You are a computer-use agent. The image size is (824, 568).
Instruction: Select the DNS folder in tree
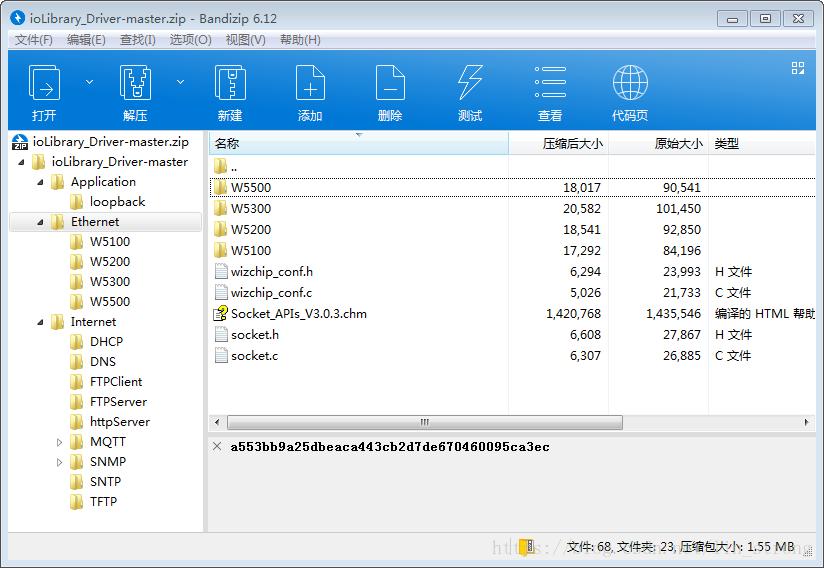(102, 362)
